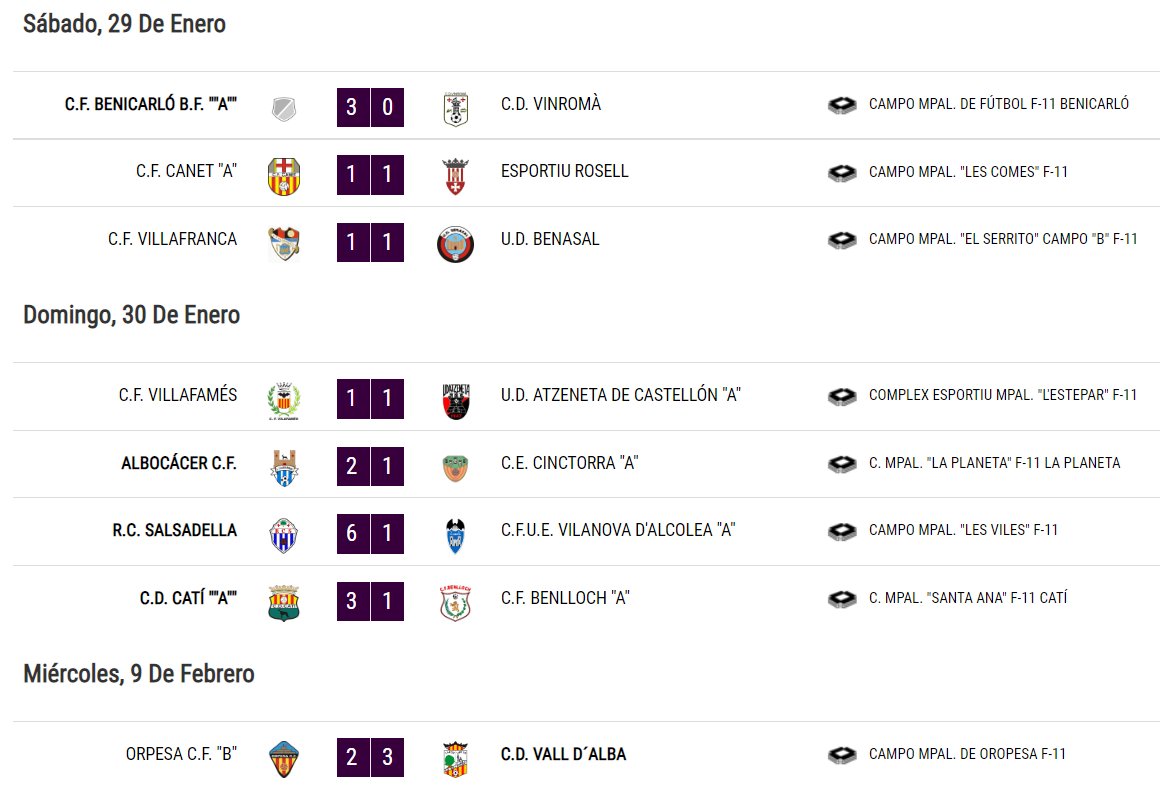This screenshot has height=804, width=1160.
Task: Open the C.F. Benicarló B.F. team link
Action: click(151, 104)
